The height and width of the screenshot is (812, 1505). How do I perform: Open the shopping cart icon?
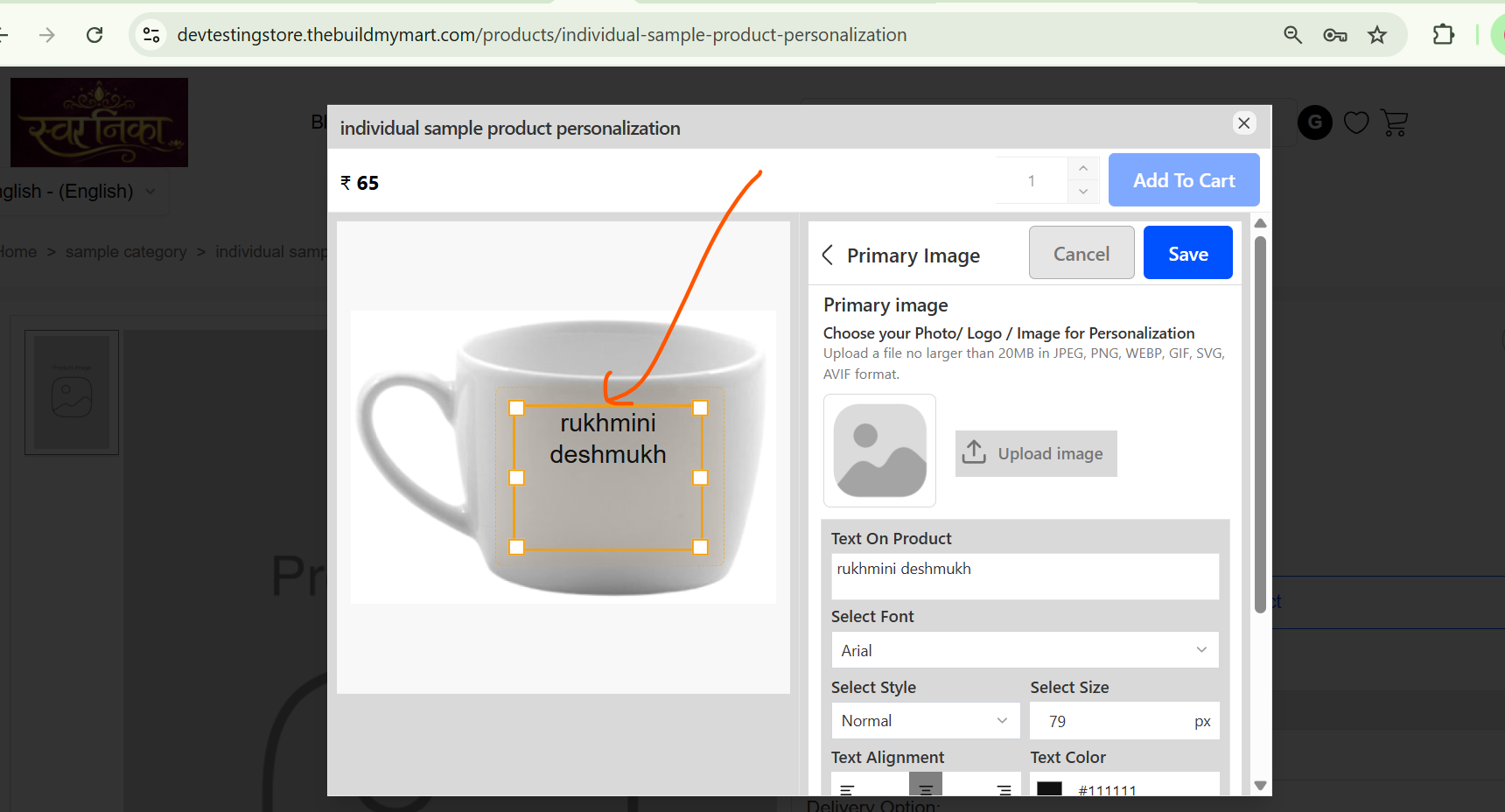point(1394,122)
